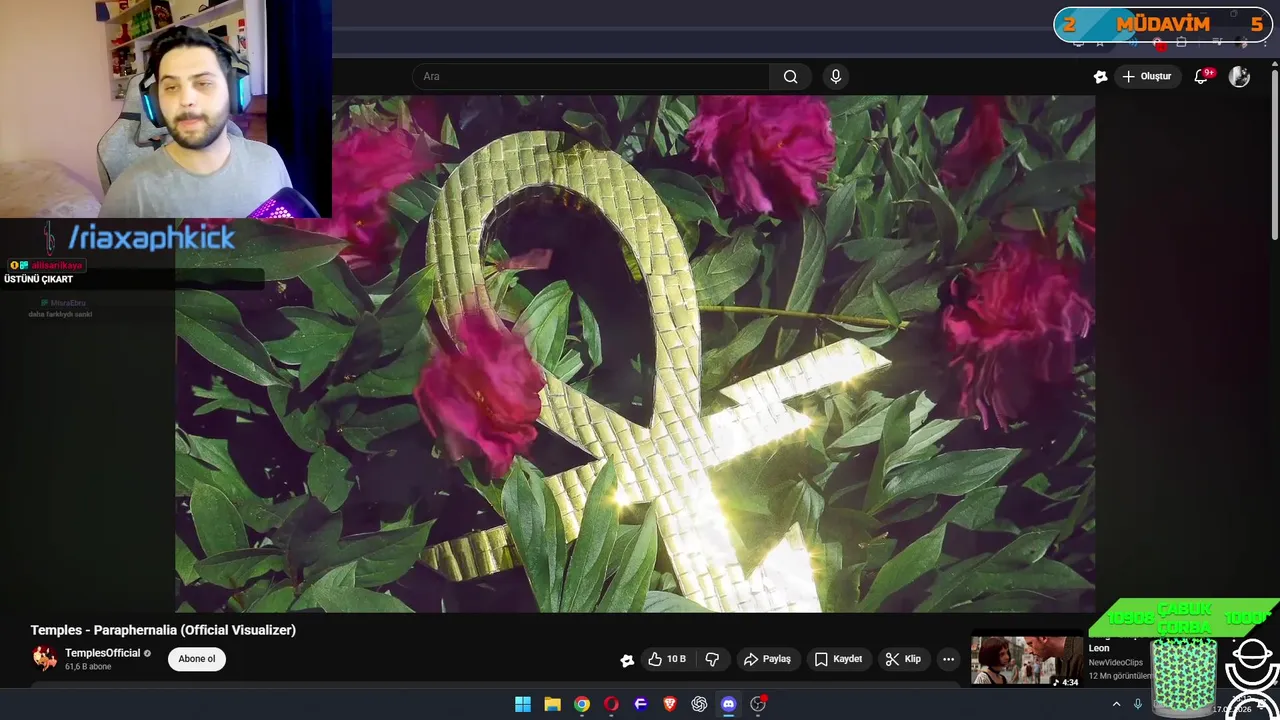
Task: Launch Brave browser from the taskbar
Action: click(x=670, y=704)
